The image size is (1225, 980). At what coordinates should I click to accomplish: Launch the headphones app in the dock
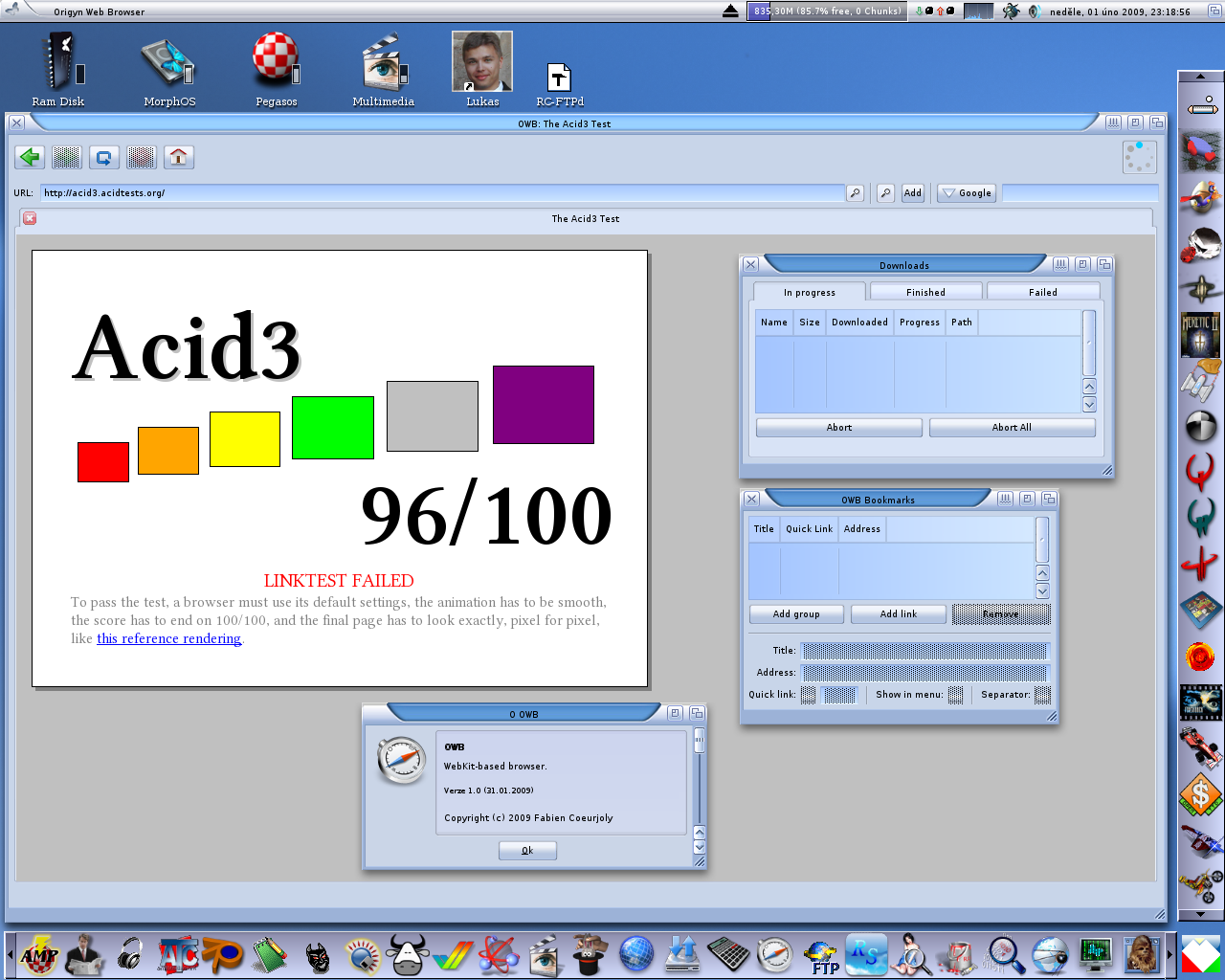(130, 955)
